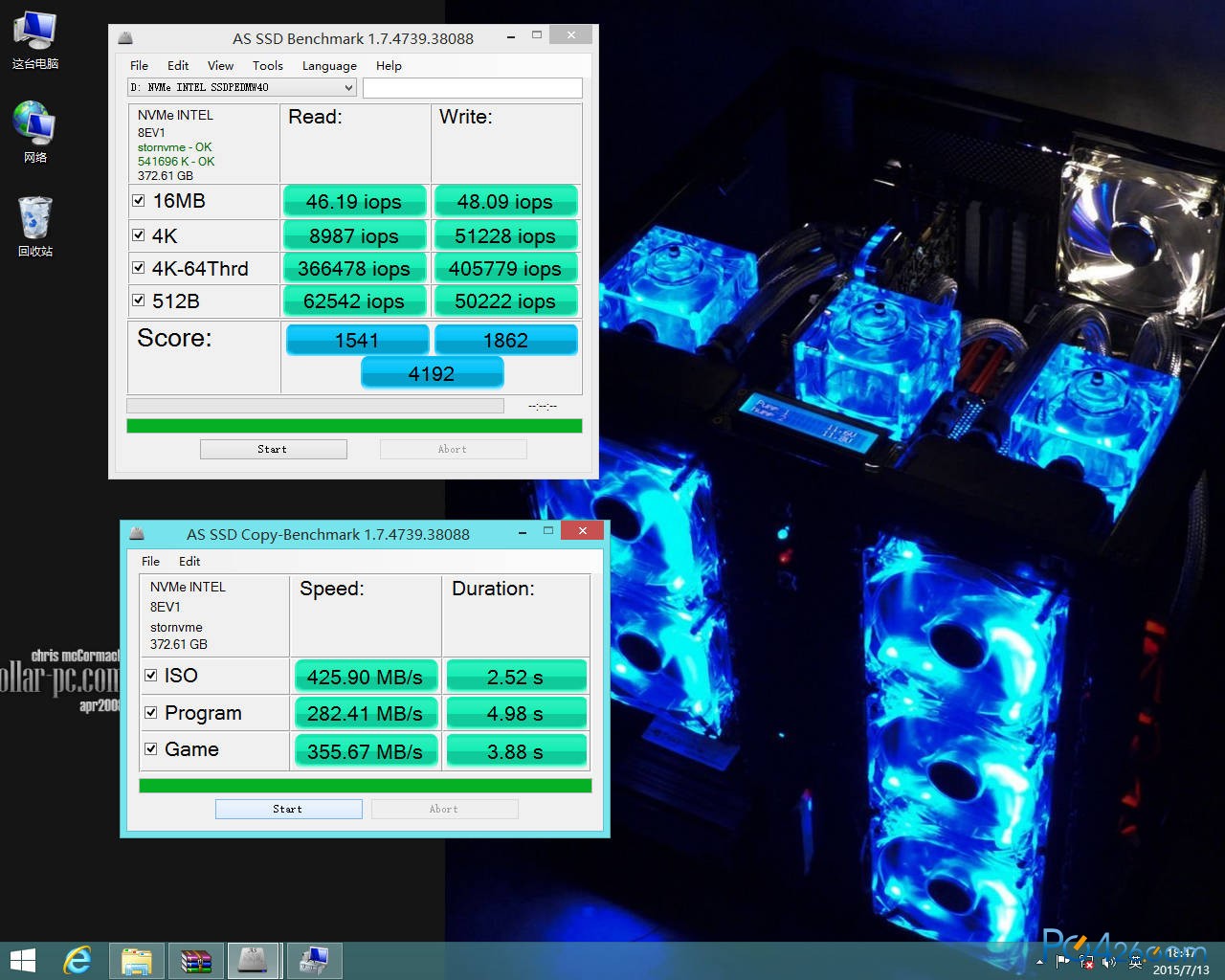The width and height of the screenshot is (1225, 980).
Task: Maximize the AS SSD Benchmark window
Action: pos(537,35)
